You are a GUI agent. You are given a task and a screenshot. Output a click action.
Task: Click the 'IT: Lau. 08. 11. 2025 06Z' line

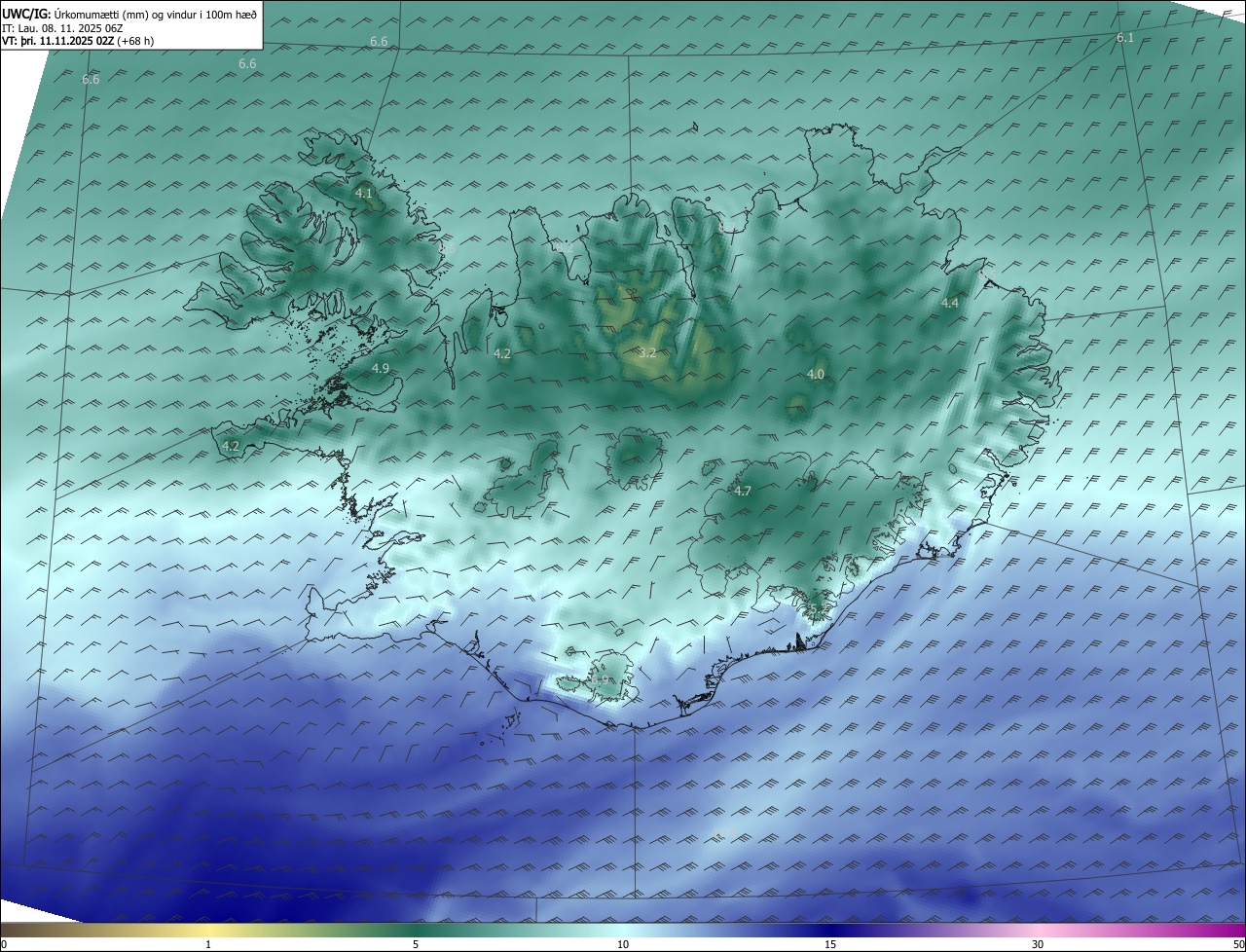[x=61, y=28]
